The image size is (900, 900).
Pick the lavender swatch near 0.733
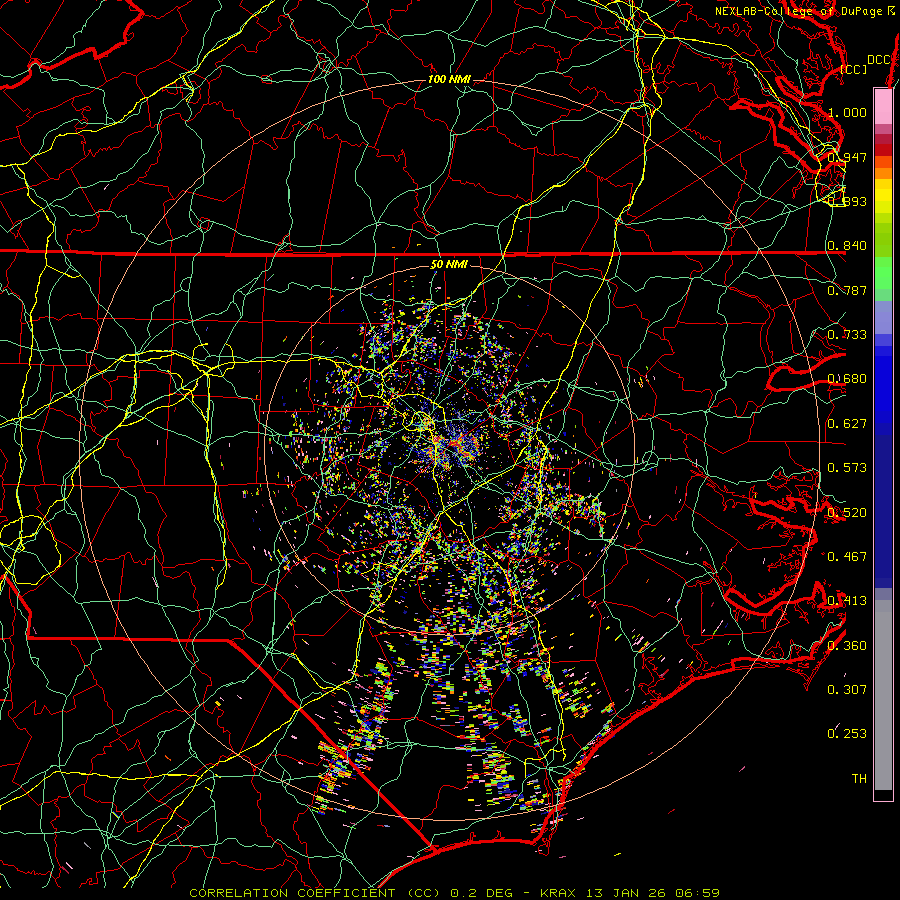(883, 317)
